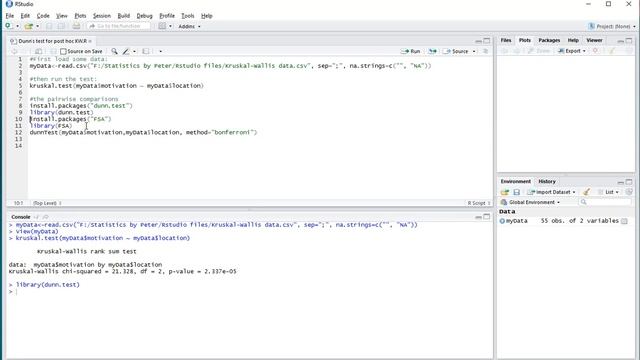Select the Environment tab
Viewport: 640px width, 360px height.
[x=516, y=181]
